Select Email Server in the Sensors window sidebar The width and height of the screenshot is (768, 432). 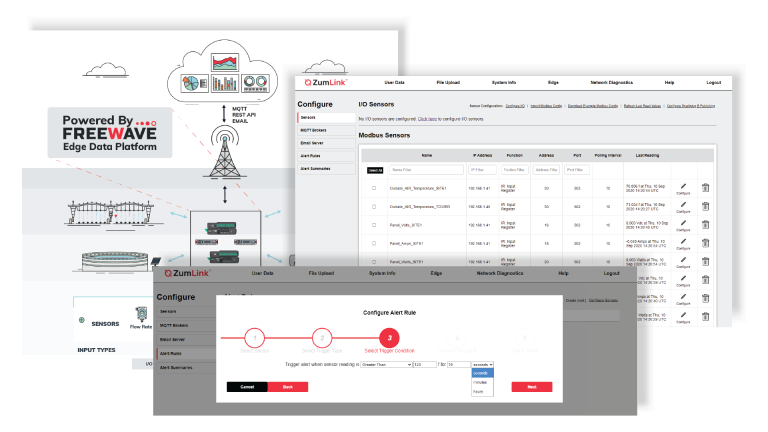tap(326, 143)
